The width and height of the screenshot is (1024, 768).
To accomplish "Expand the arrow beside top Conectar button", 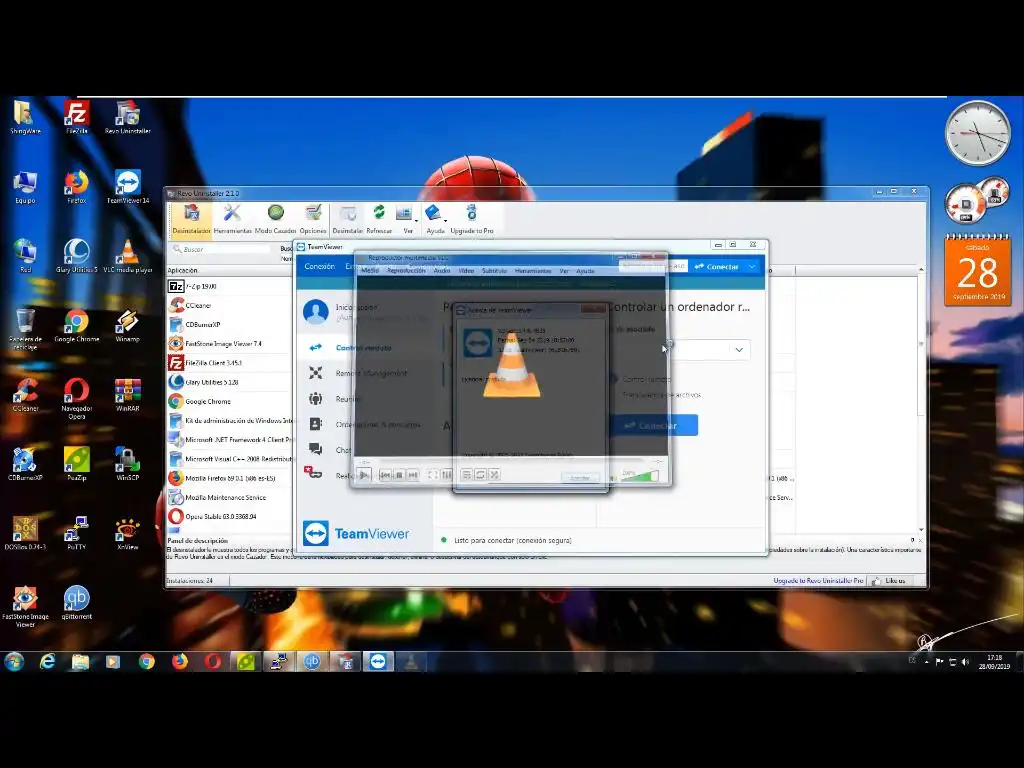I will (752, 266).
